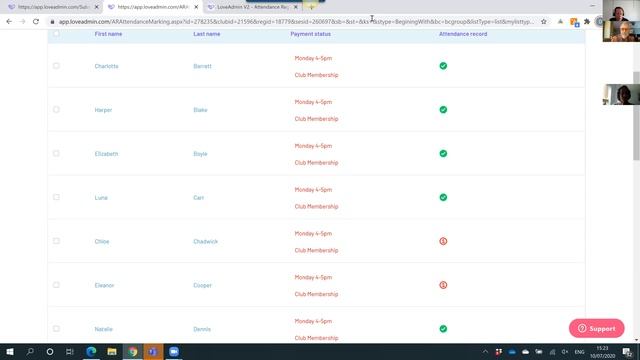This screenshot has height=360, width=640.
Task: Click the green attendance tick for Charlotte Barrett
Action: coord(443,66)
